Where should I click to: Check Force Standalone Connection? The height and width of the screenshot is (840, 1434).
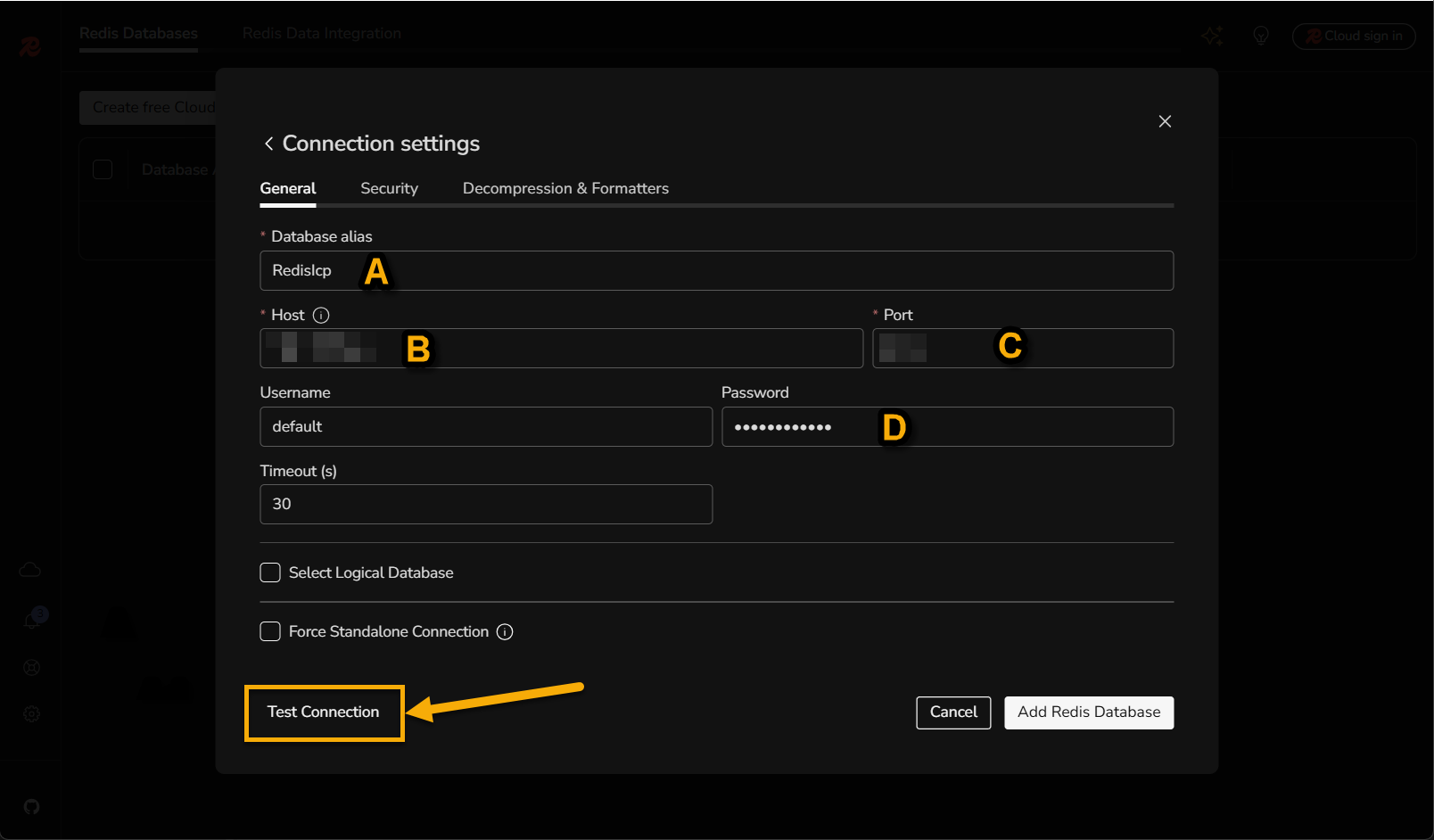270,631
